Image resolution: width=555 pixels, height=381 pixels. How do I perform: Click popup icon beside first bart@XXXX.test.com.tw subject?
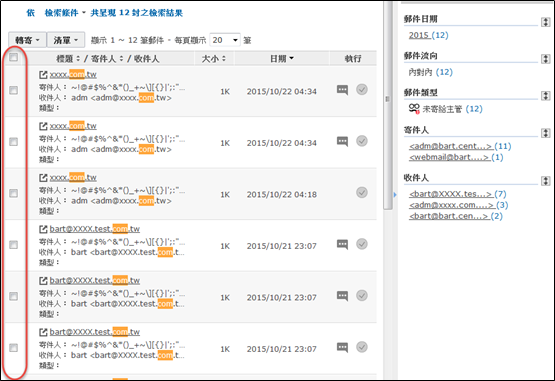43,229
